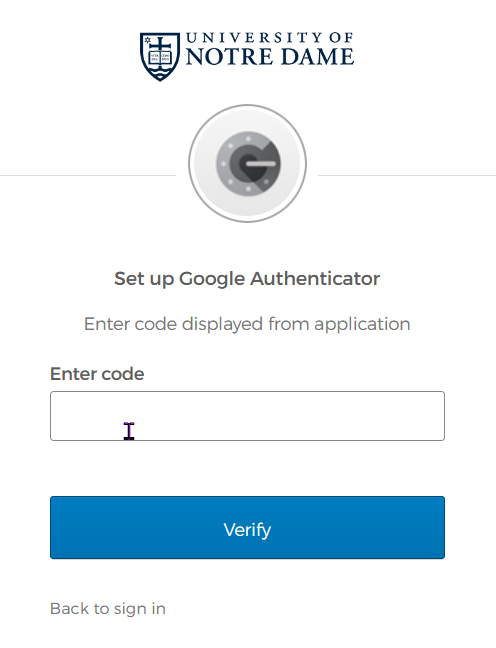Click the light circular ring around the authenticator icon
The height and width of the screenshot is (648, 496).
(x=248, y=163)
